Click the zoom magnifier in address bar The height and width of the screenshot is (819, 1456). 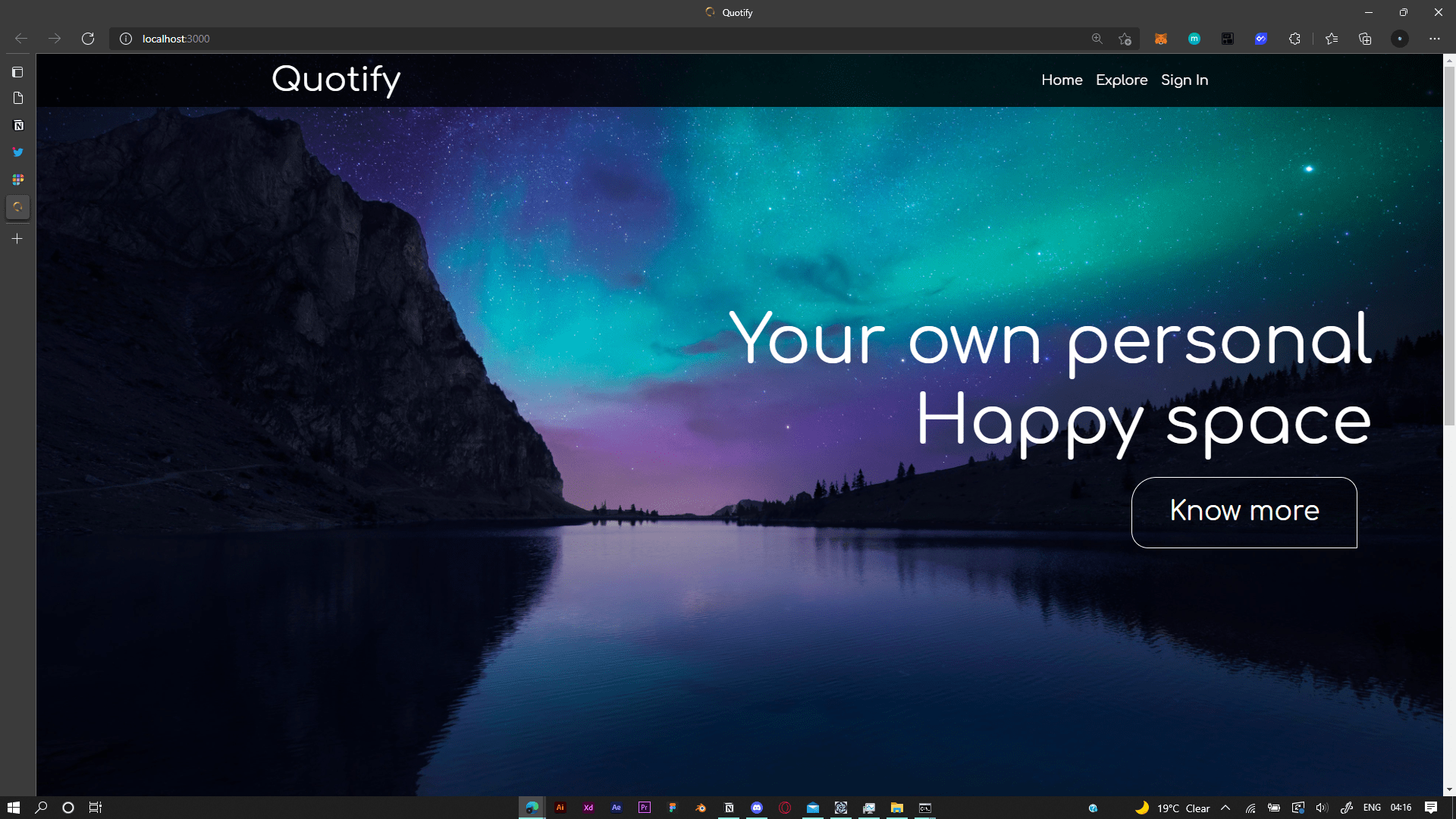point(1097,39)
